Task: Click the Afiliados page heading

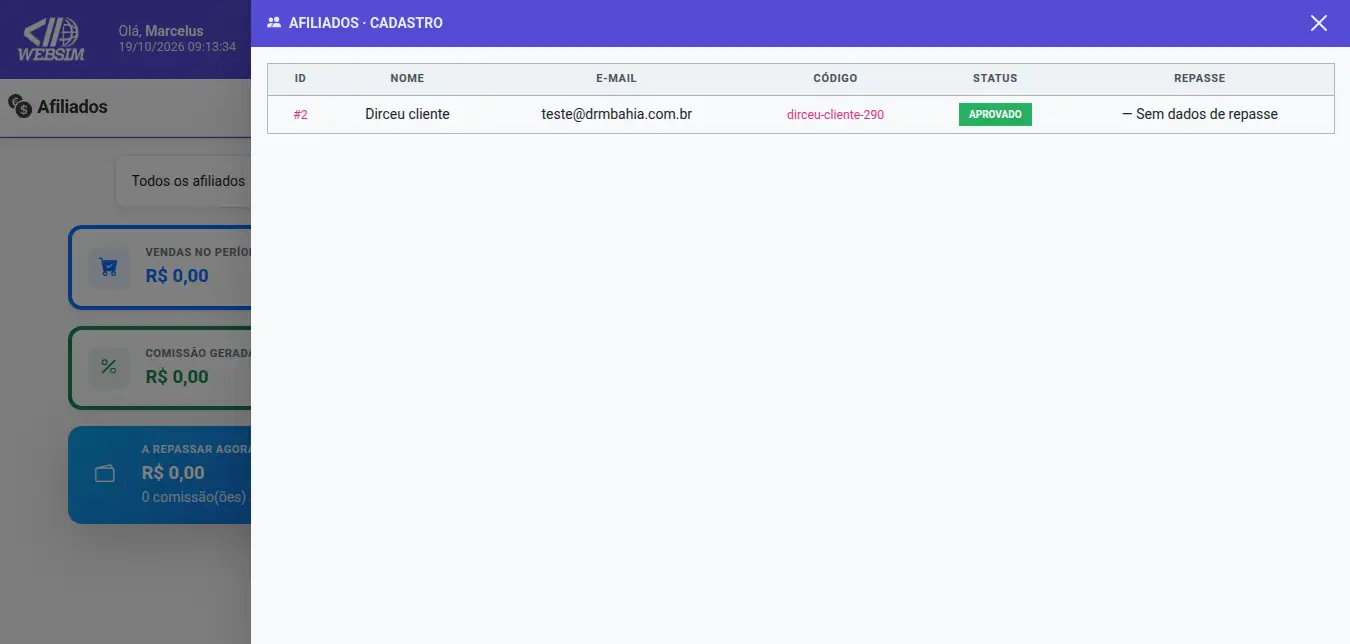Action: 72,106
